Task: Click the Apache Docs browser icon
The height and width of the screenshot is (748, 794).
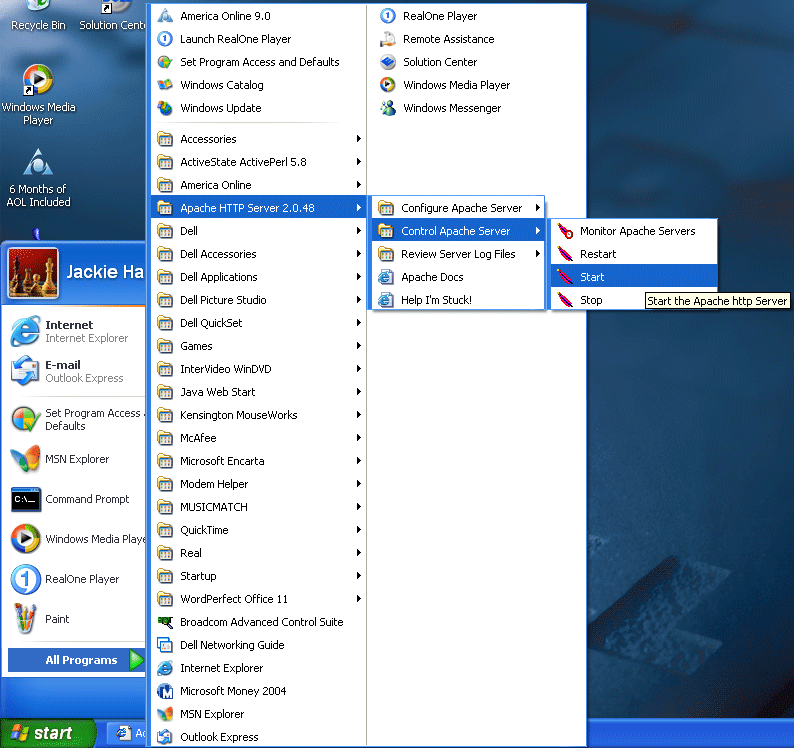Action: point(386,277)
